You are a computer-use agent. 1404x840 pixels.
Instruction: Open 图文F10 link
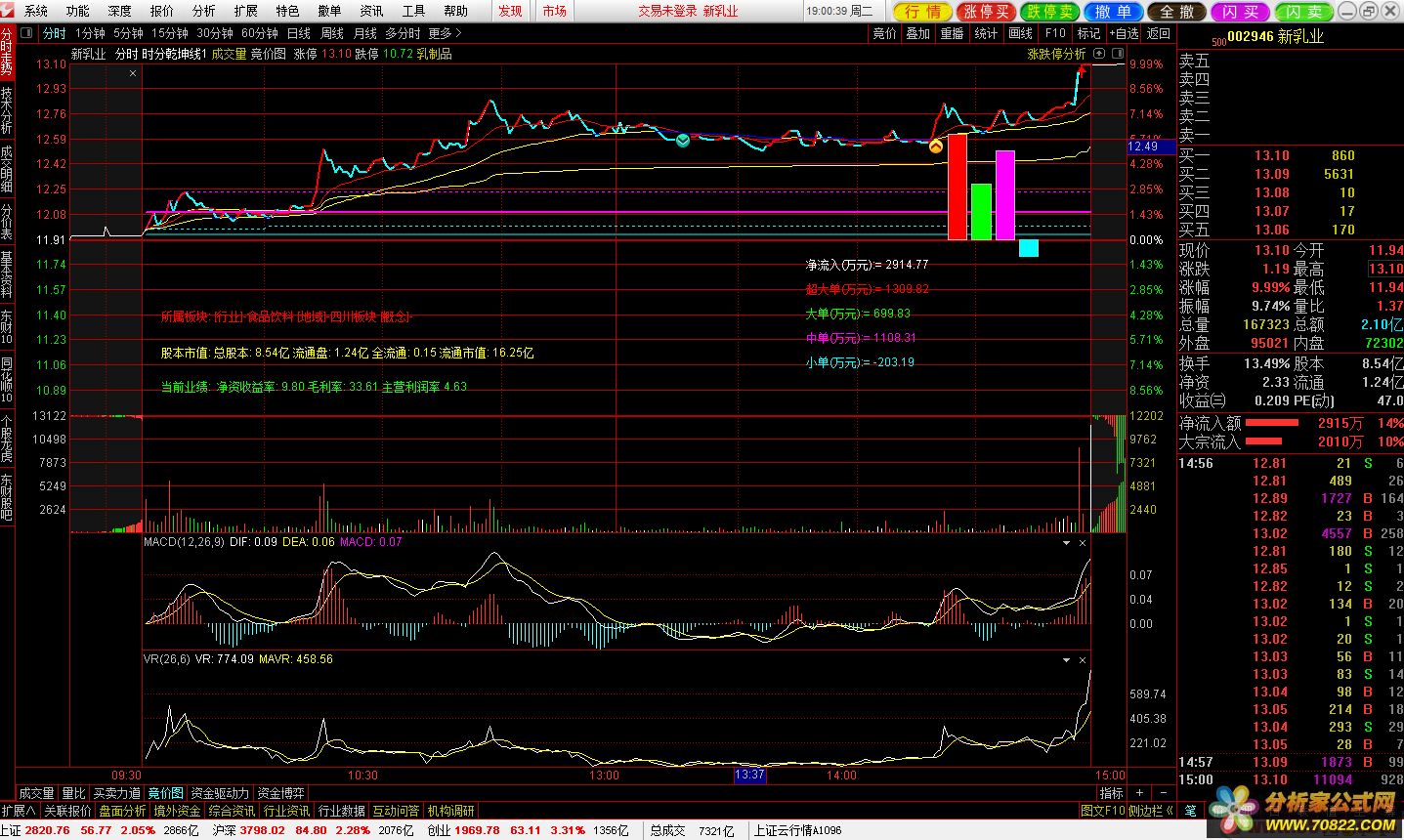click(x=1103, y=811)
